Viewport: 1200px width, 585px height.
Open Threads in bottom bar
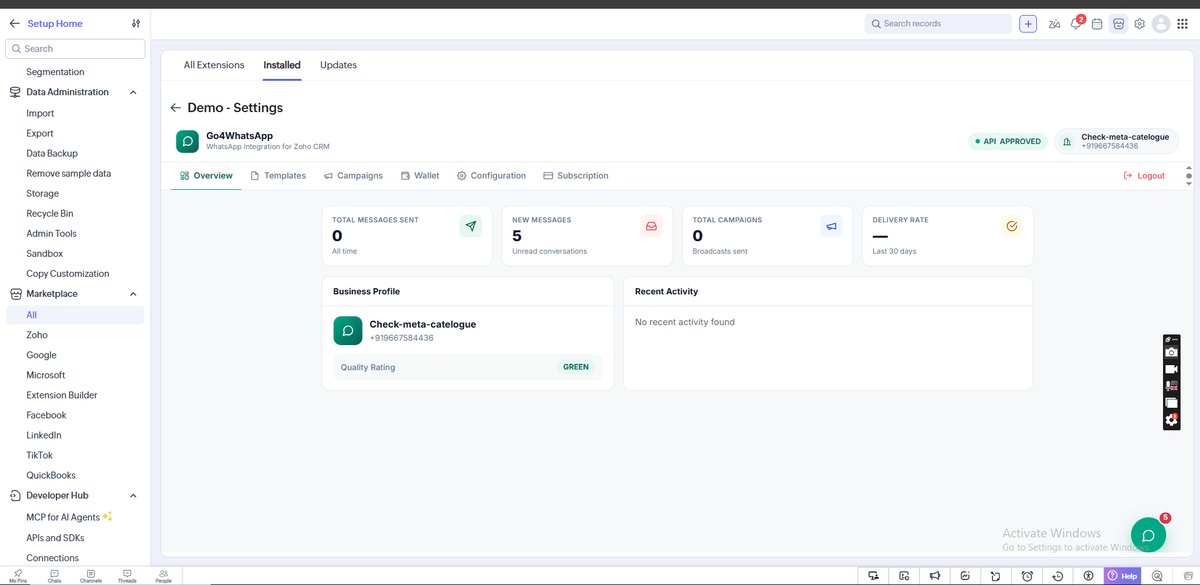[x=127, y=576]
